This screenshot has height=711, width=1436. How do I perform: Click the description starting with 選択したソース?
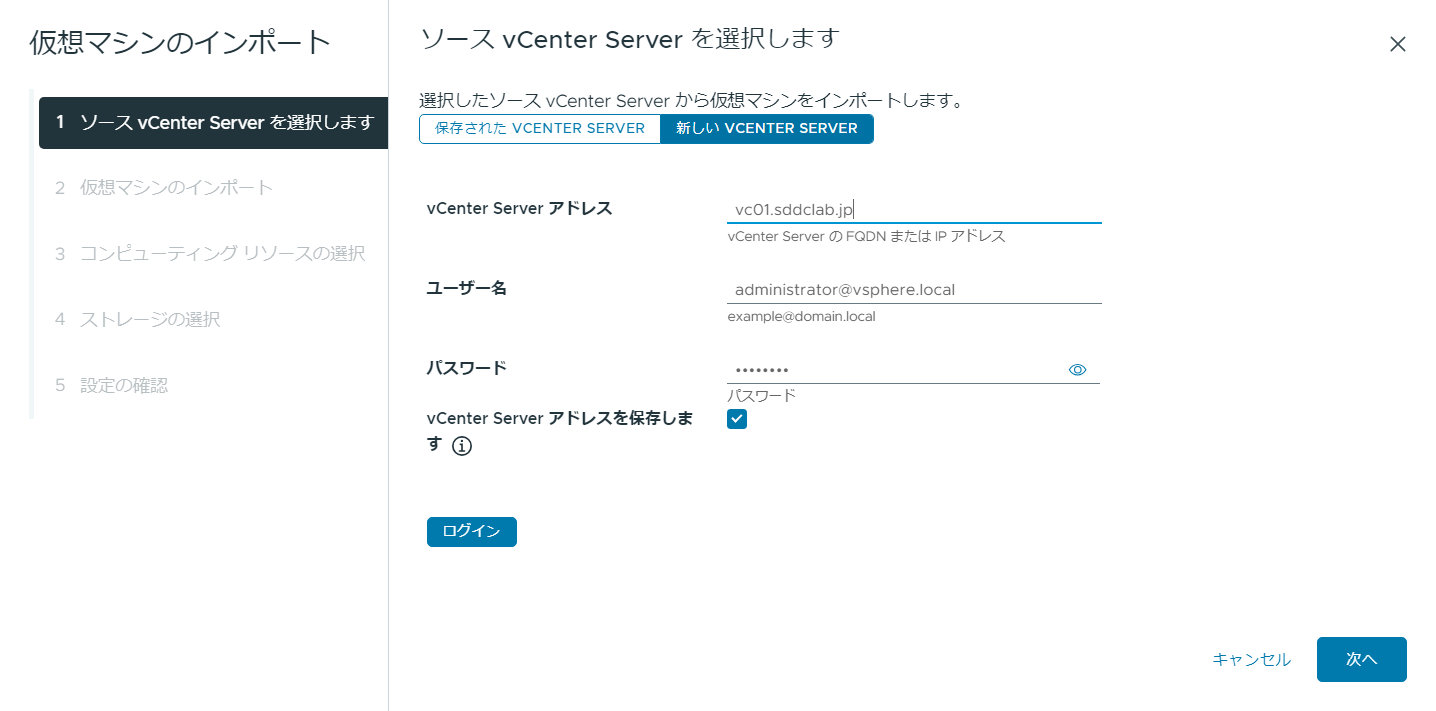[691, 101]
